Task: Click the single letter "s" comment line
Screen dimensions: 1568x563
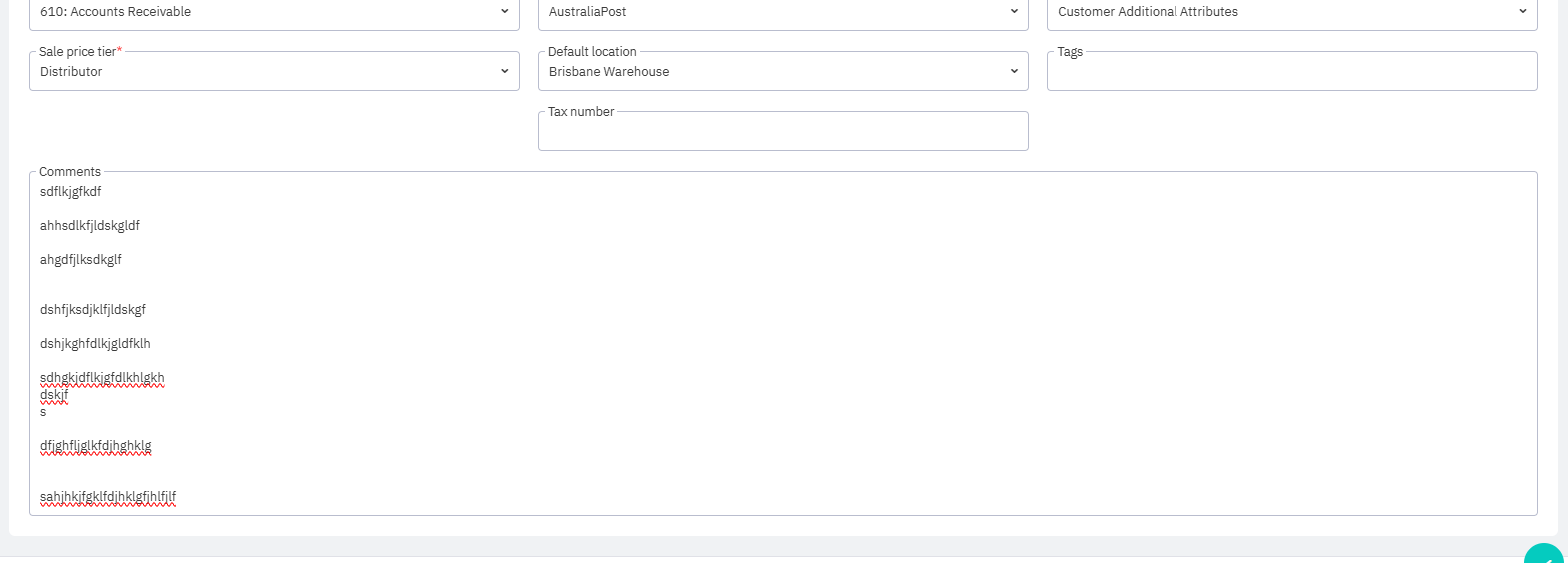Action: pos(43,412)
